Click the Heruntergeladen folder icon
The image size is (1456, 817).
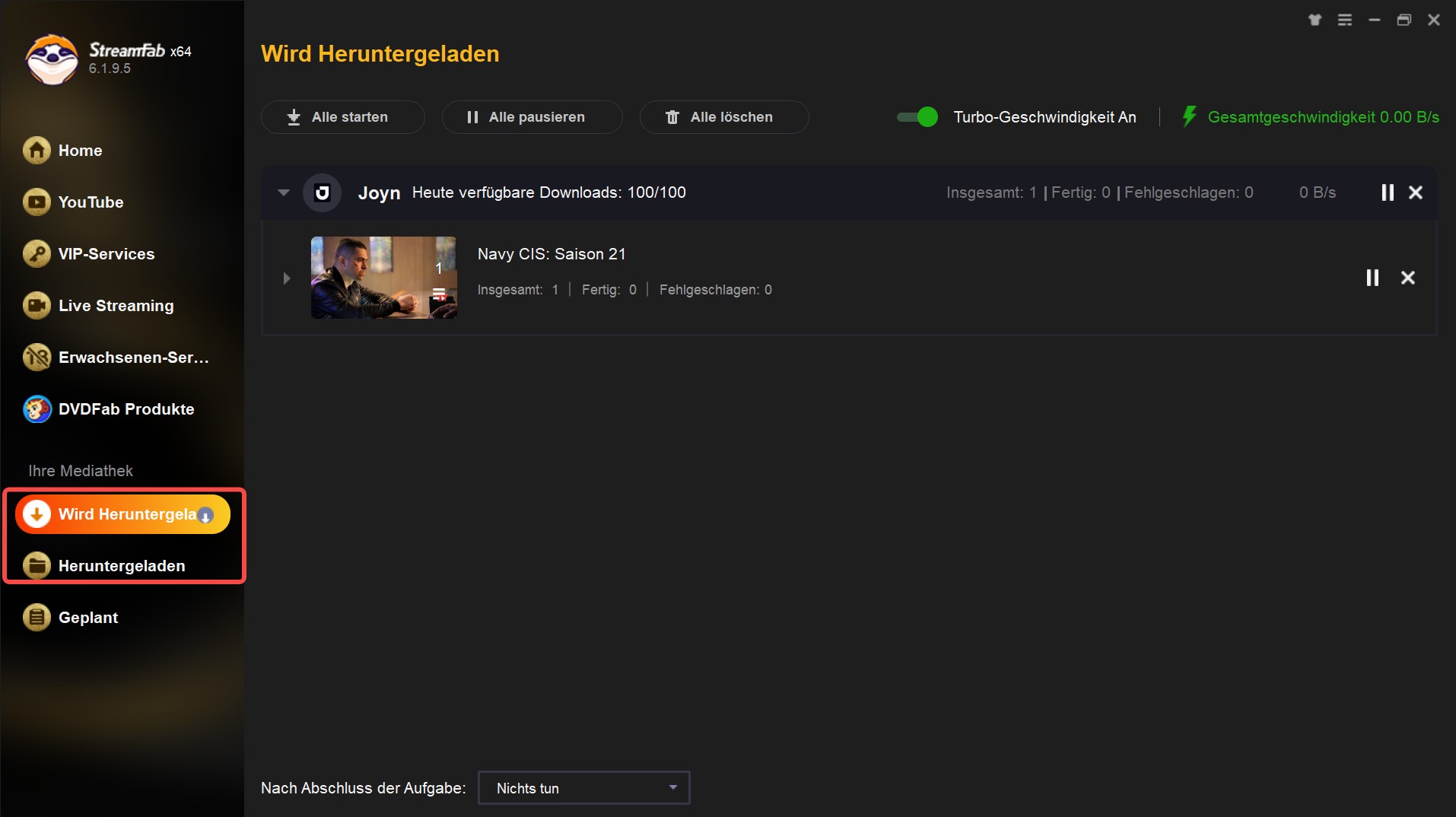point(37,566)
